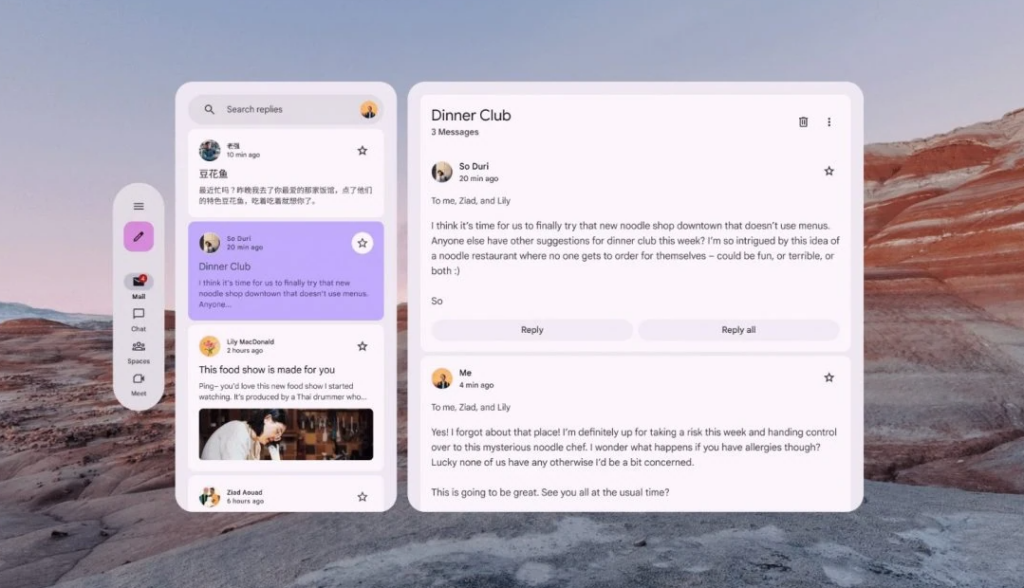Viewport: 1024px width, 588px height.
Task: Go to the Spaces section
Action: click(x=138, y=348)
